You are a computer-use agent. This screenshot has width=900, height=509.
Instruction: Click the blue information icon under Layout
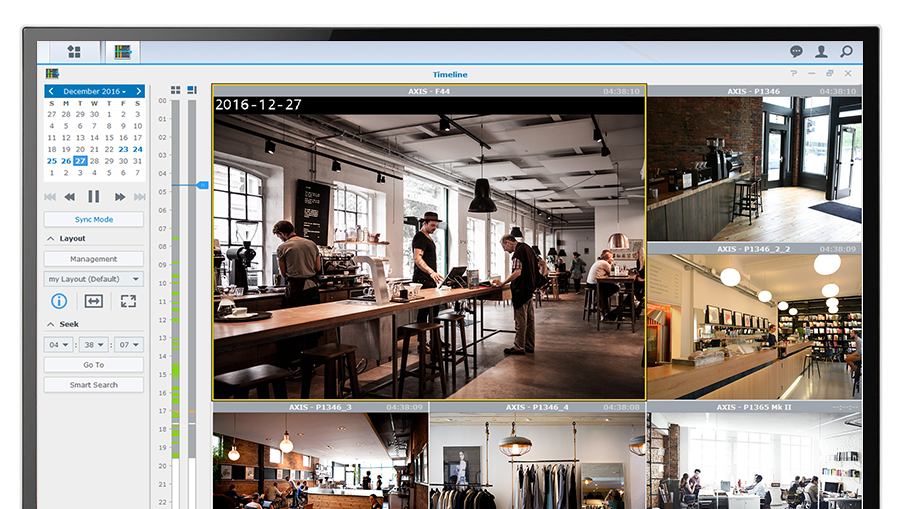click(x=59, y=301)
